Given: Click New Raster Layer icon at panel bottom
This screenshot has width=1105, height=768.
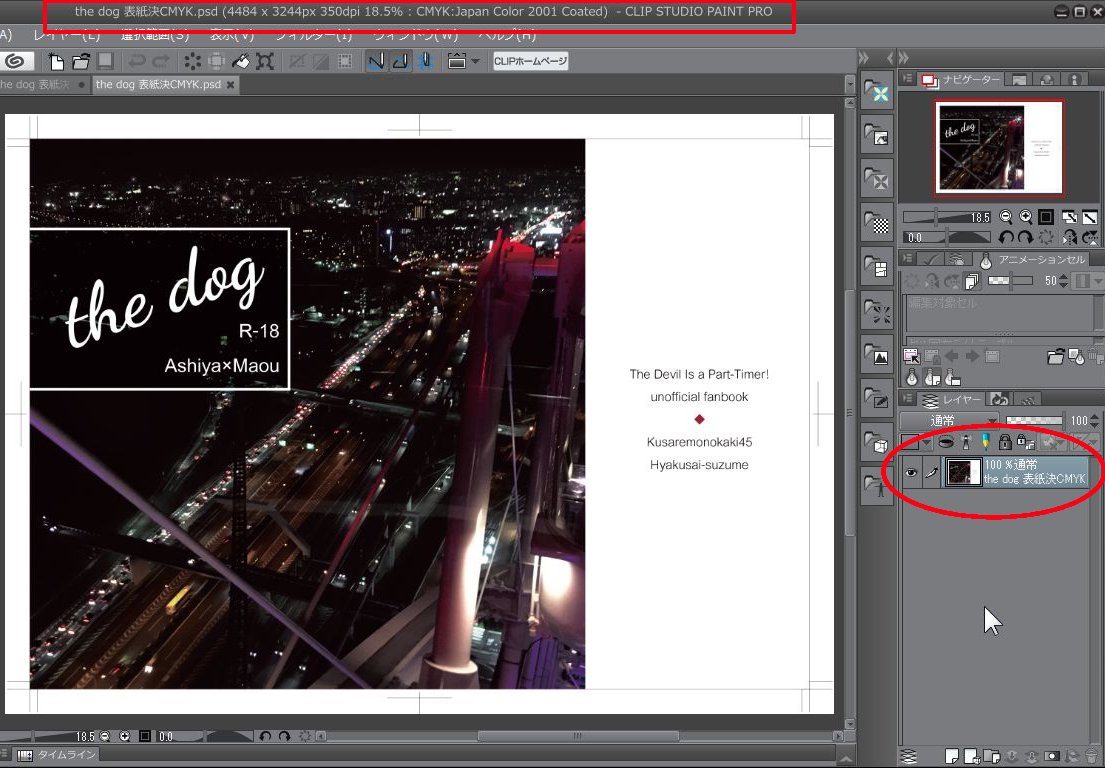Looking at the screenshot, I should click(952, 756).
